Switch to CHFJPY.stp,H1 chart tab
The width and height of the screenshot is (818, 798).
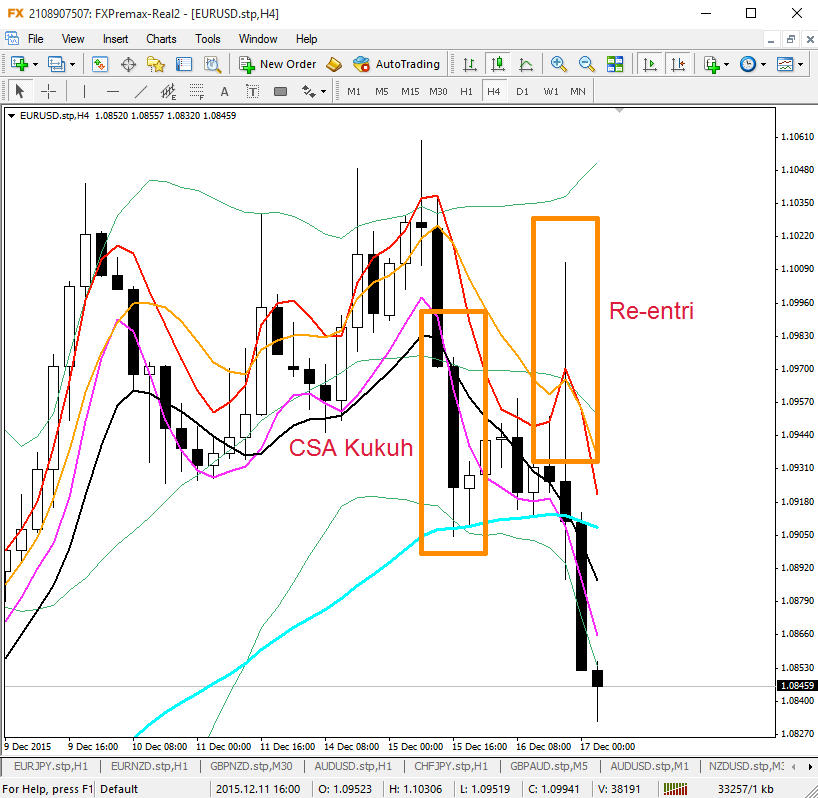[451, 766]
